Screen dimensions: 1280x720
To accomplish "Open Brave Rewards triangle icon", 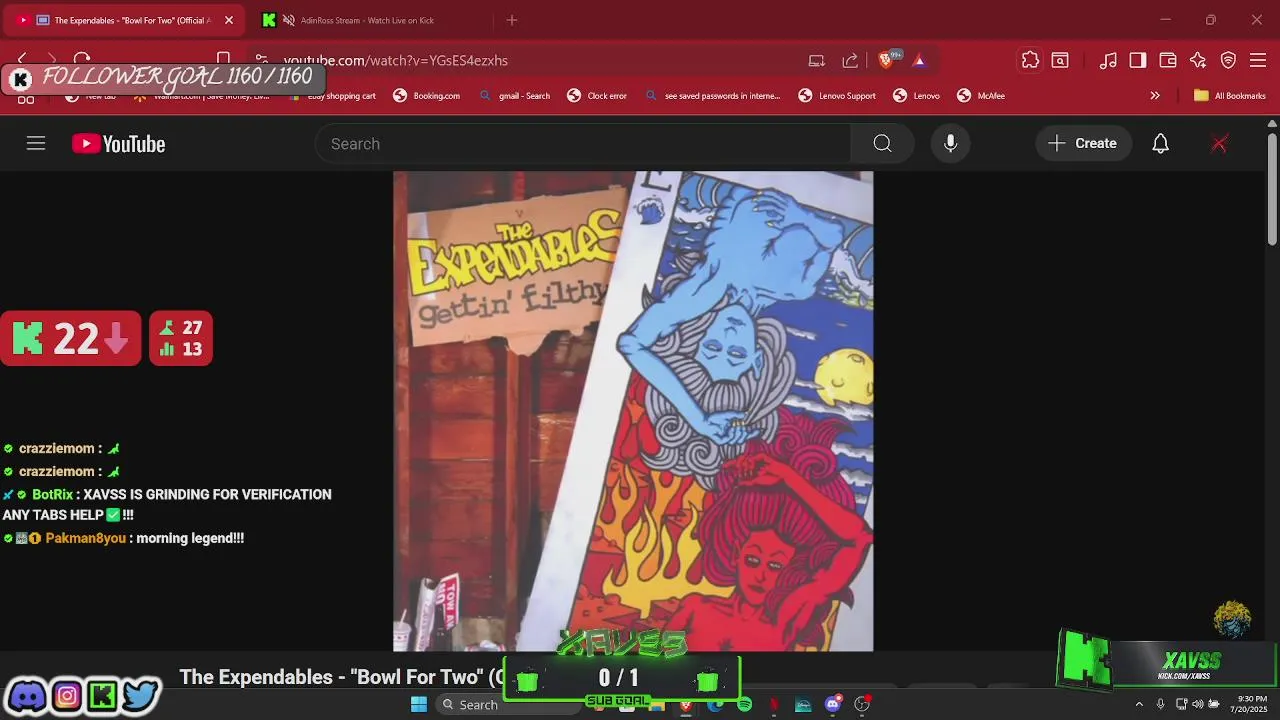I will (919, 60).
